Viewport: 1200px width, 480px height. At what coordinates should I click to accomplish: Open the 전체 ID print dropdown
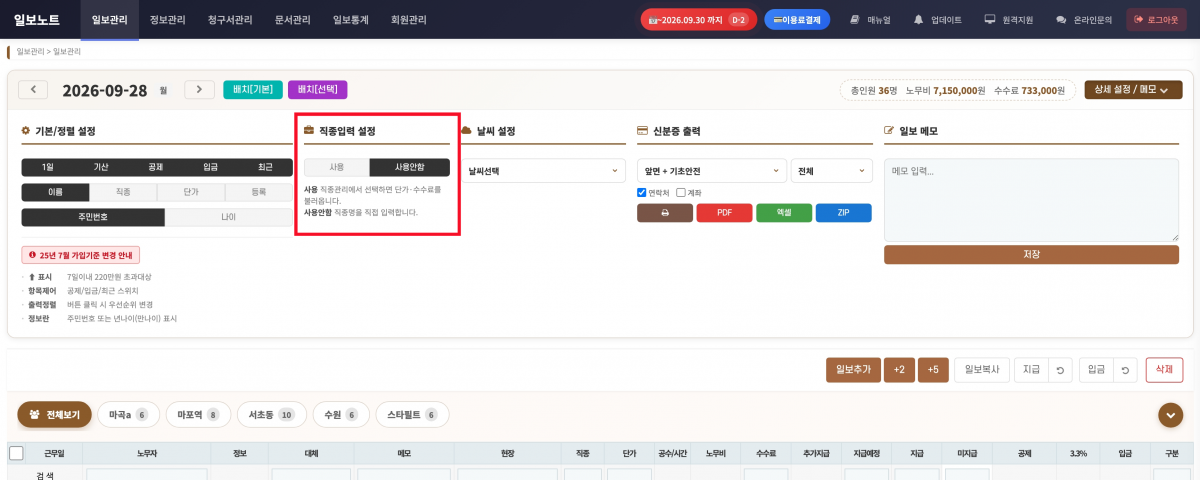coord(832,171)
